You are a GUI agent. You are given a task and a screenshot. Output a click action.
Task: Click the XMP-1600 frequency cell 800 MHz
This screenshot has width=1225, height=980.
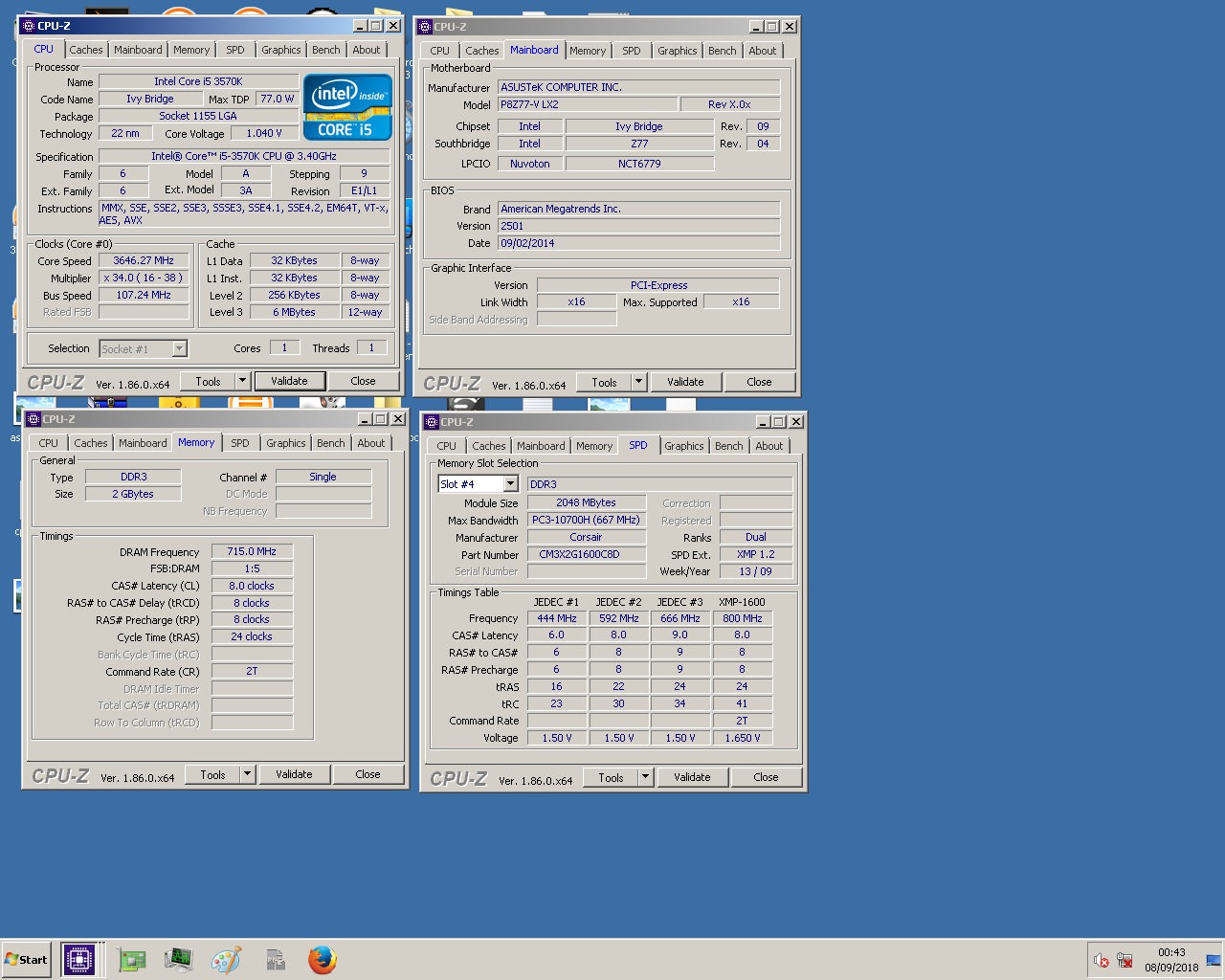point(742,618)
